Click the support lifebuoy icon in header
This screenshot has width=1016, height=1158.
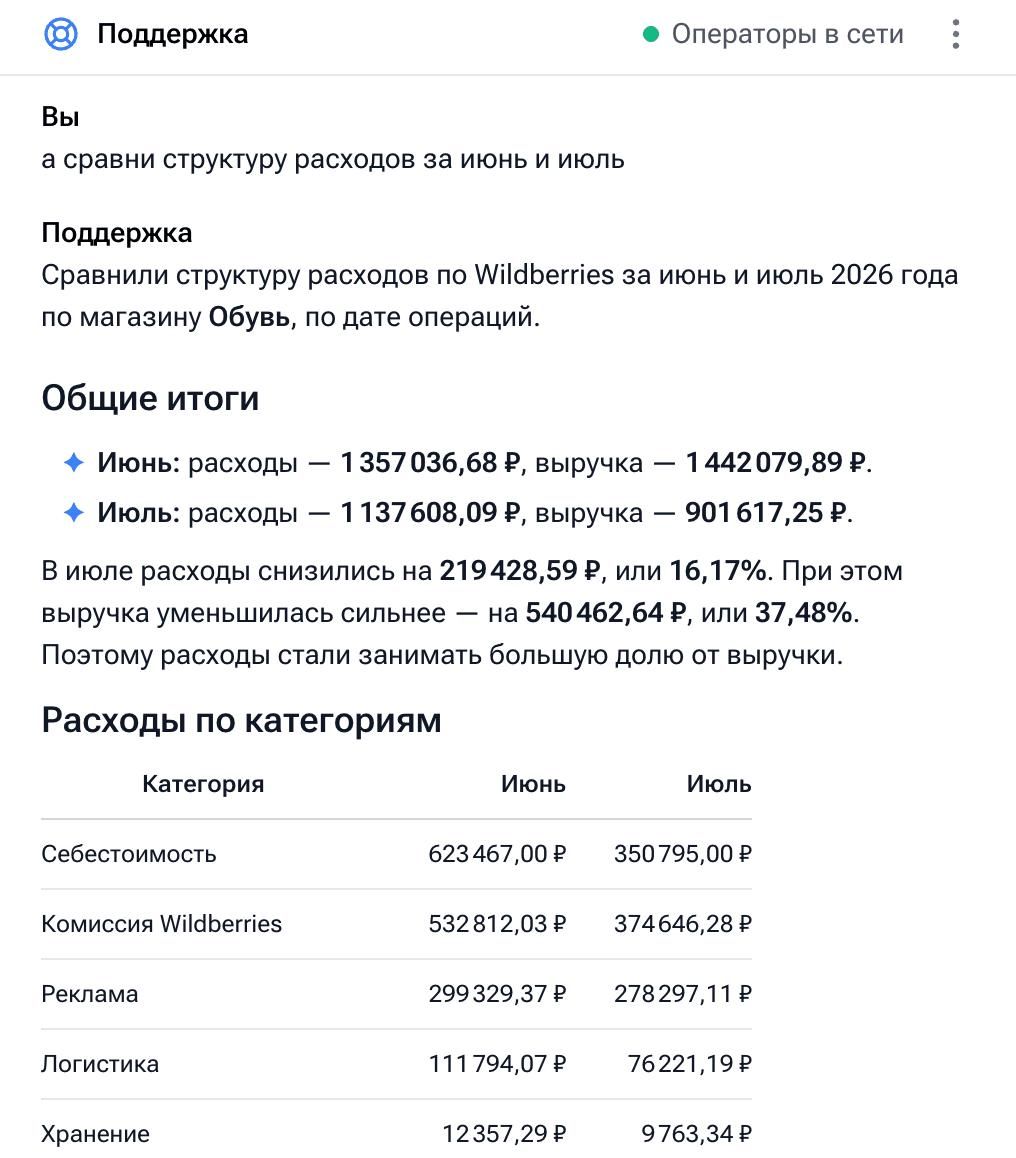coord(61,34)
